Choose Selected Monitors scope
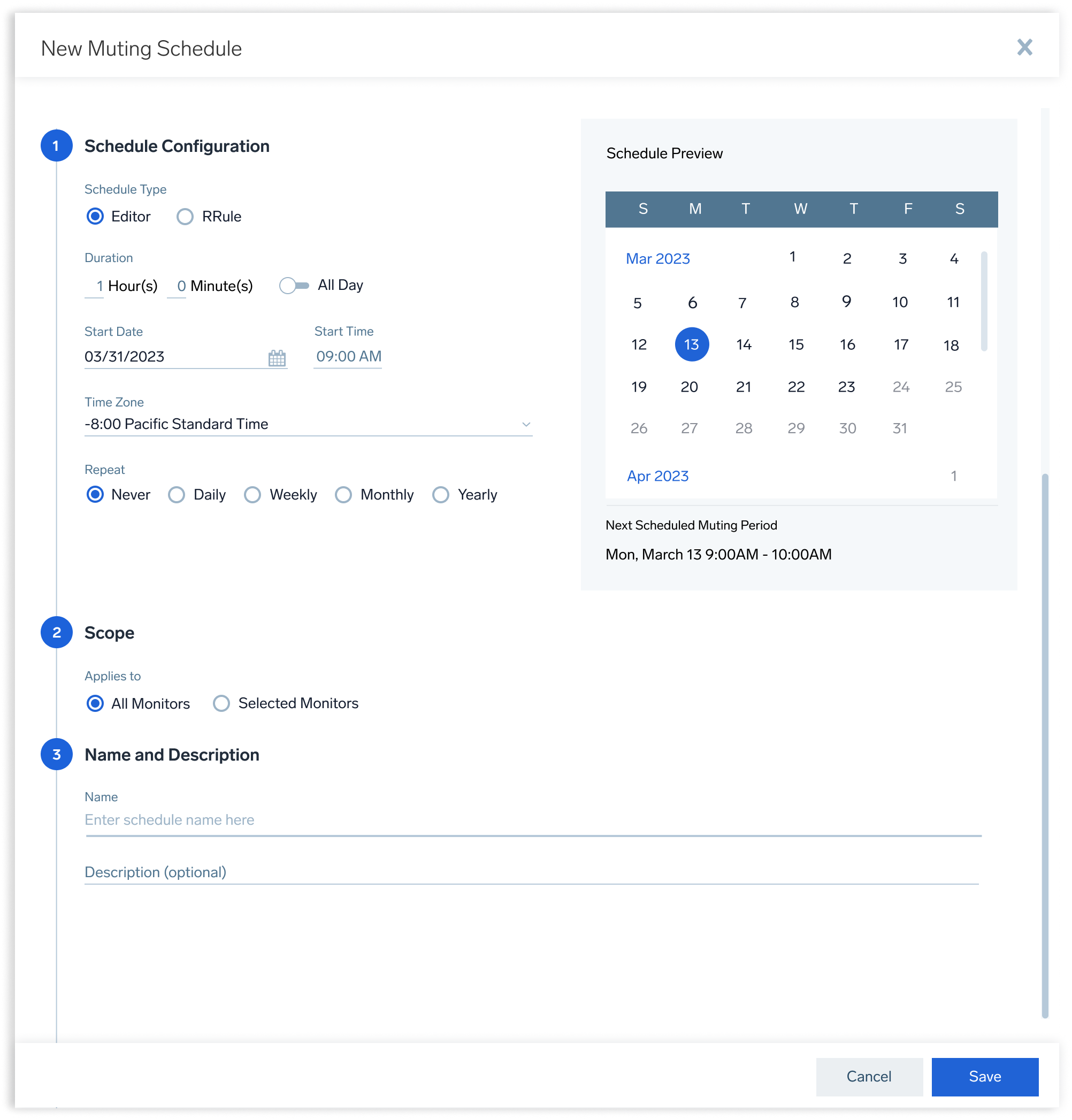Screen dimensions: 1072x1120 click(x=221, y=703)
